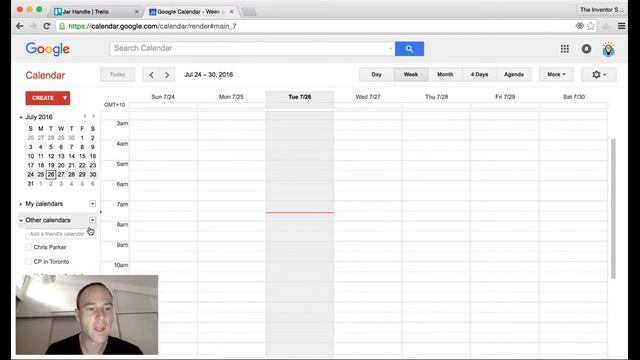The width and height of the screenshot is (640, 360).
Task: Go to next week arrow
Action: (167, 75)
